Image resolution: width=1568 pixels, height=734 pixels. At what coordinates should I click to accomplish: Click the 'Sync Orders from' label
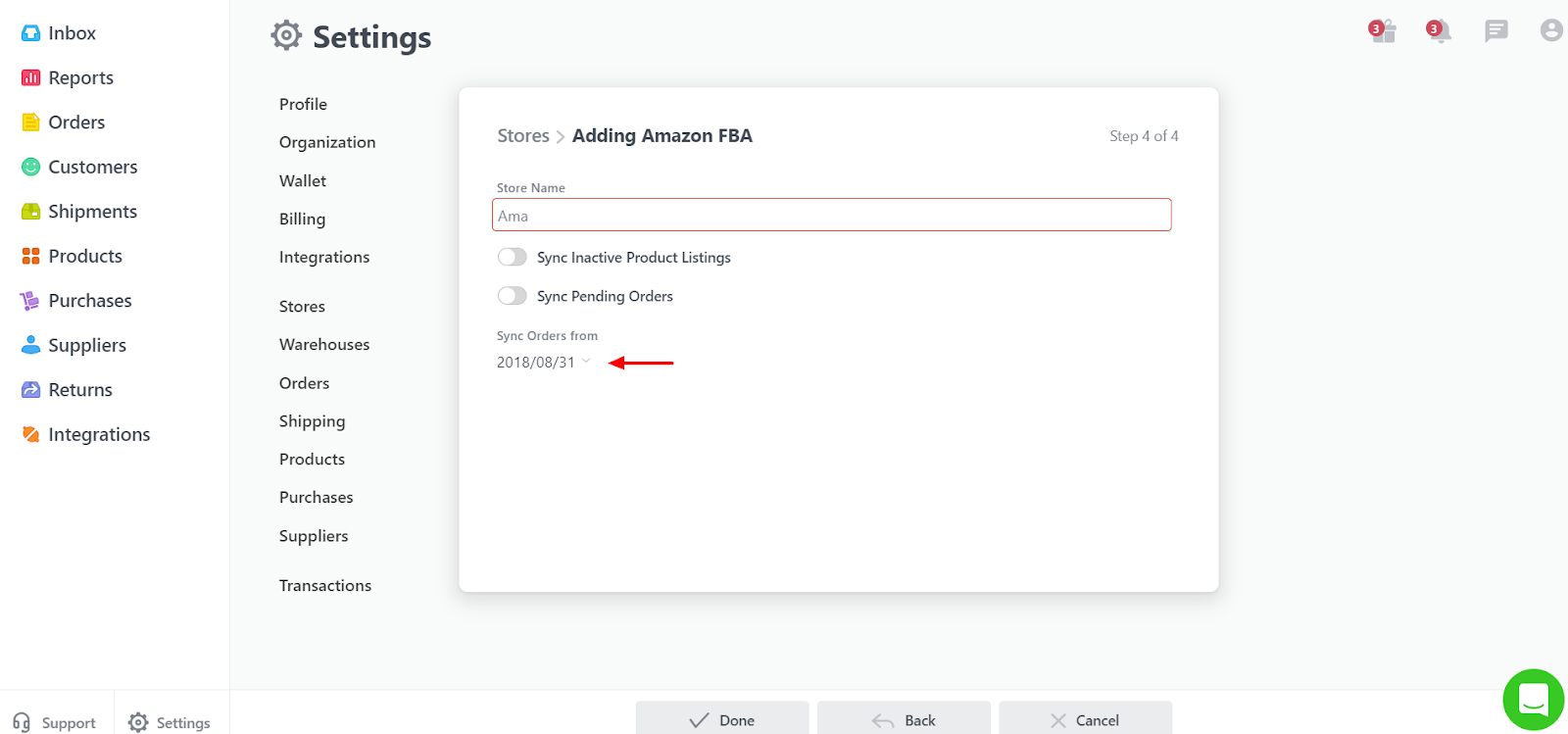click(x=547, y=336)
